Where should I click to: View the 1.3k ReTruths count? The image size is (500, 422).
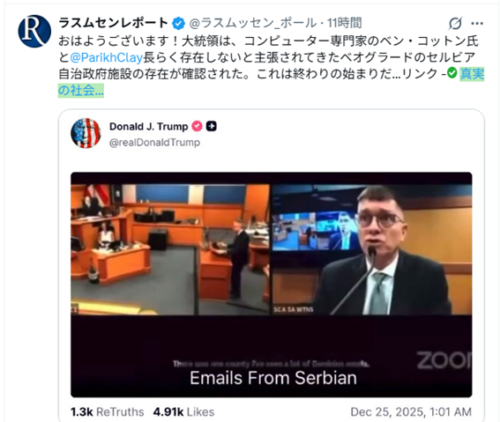107,412
